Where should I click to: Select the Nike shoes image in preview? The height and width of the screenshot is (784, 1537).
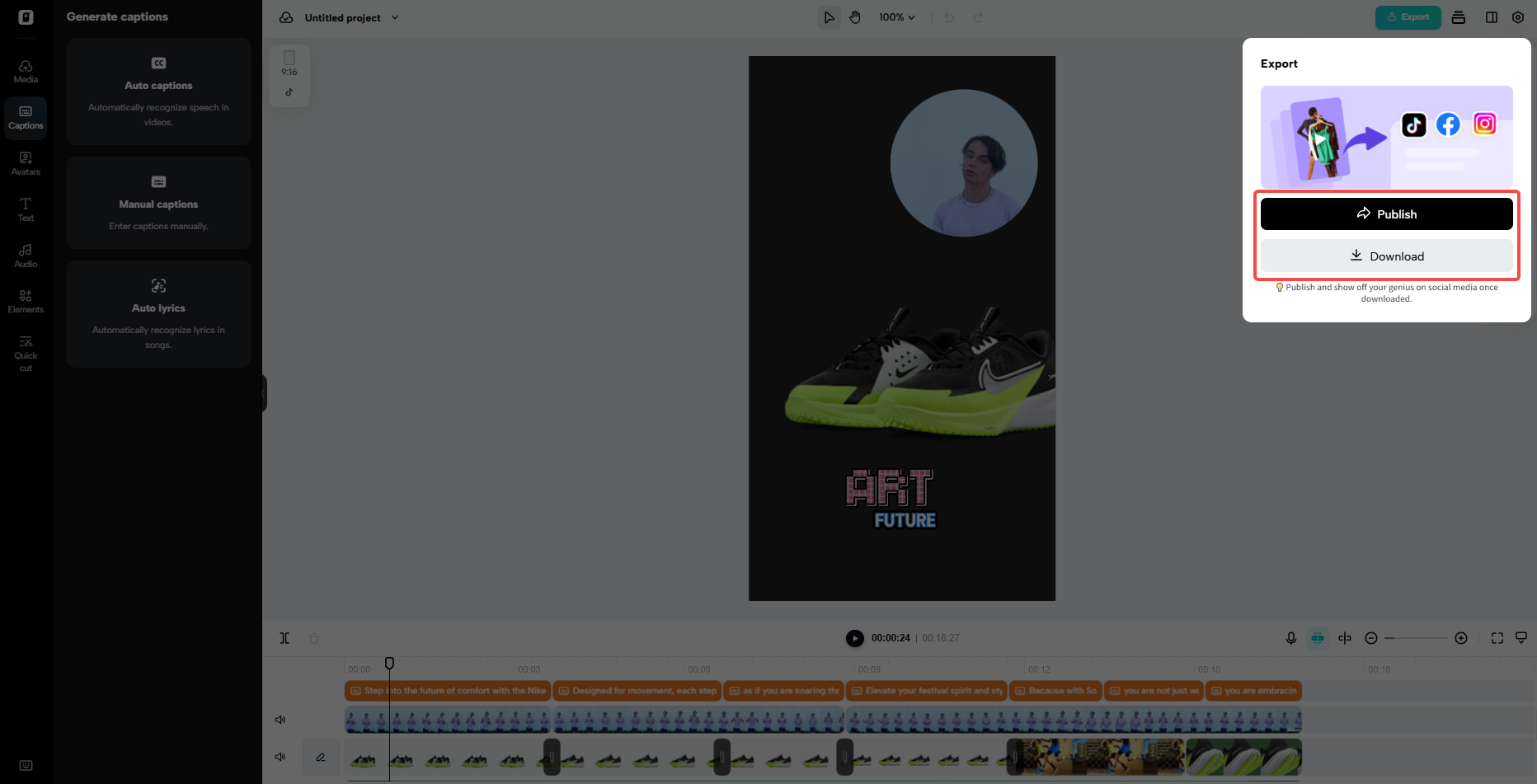pyautogui.click(x=919, y=373)
